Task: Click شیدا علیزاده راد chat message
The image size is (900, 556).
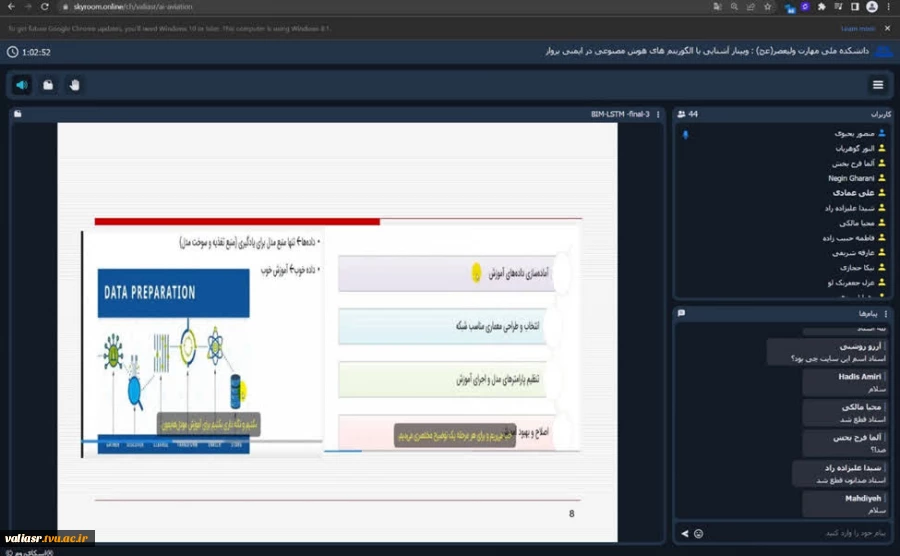Action: 840,473
